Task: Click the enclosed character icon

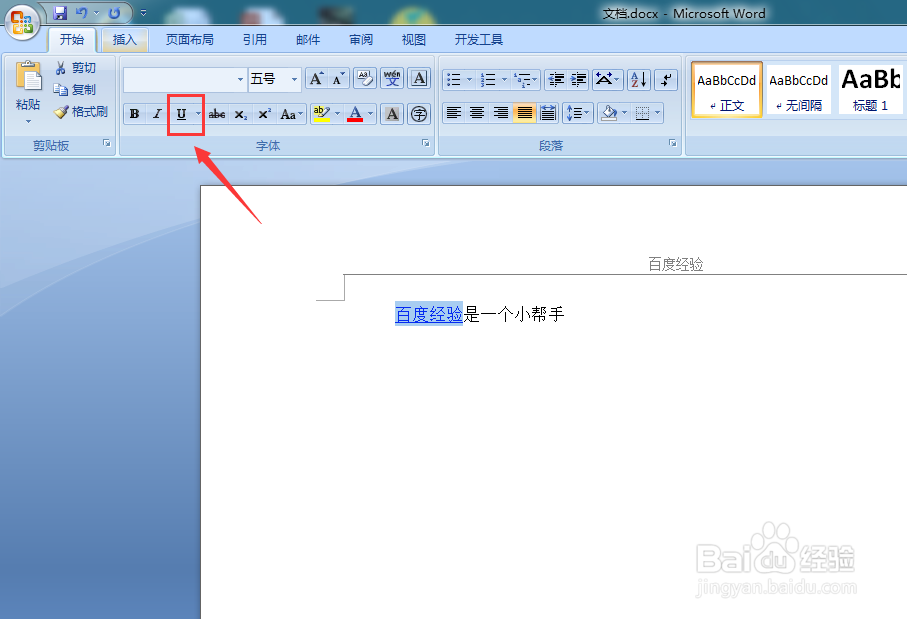Action: tap(419, 114)
